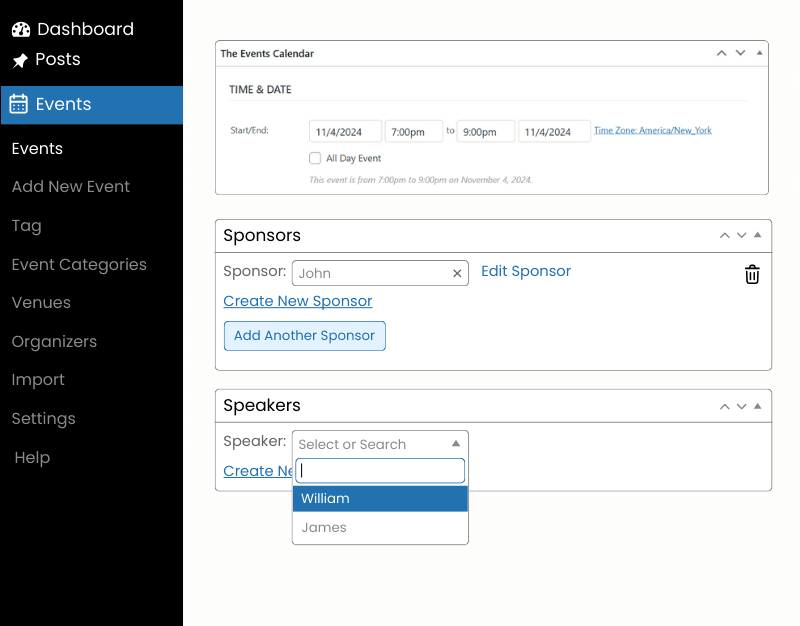Choose James from the speaker list
800x626 pixels.
380,528
